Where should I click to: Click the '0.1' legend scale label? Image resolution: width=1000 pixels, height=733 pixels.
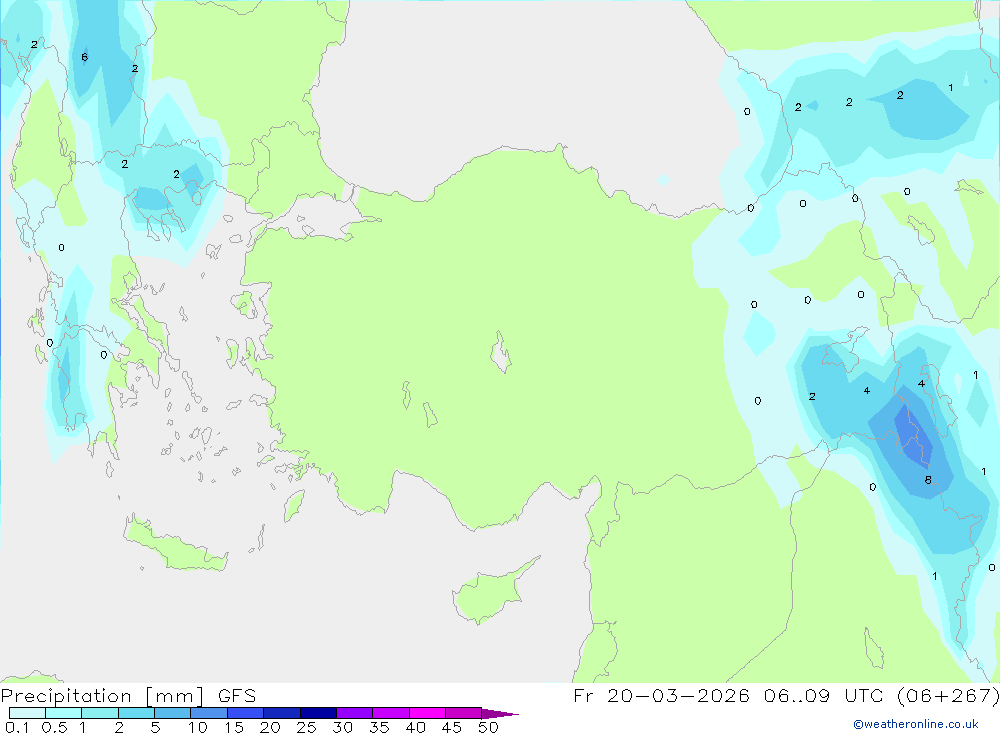point(17,727)
